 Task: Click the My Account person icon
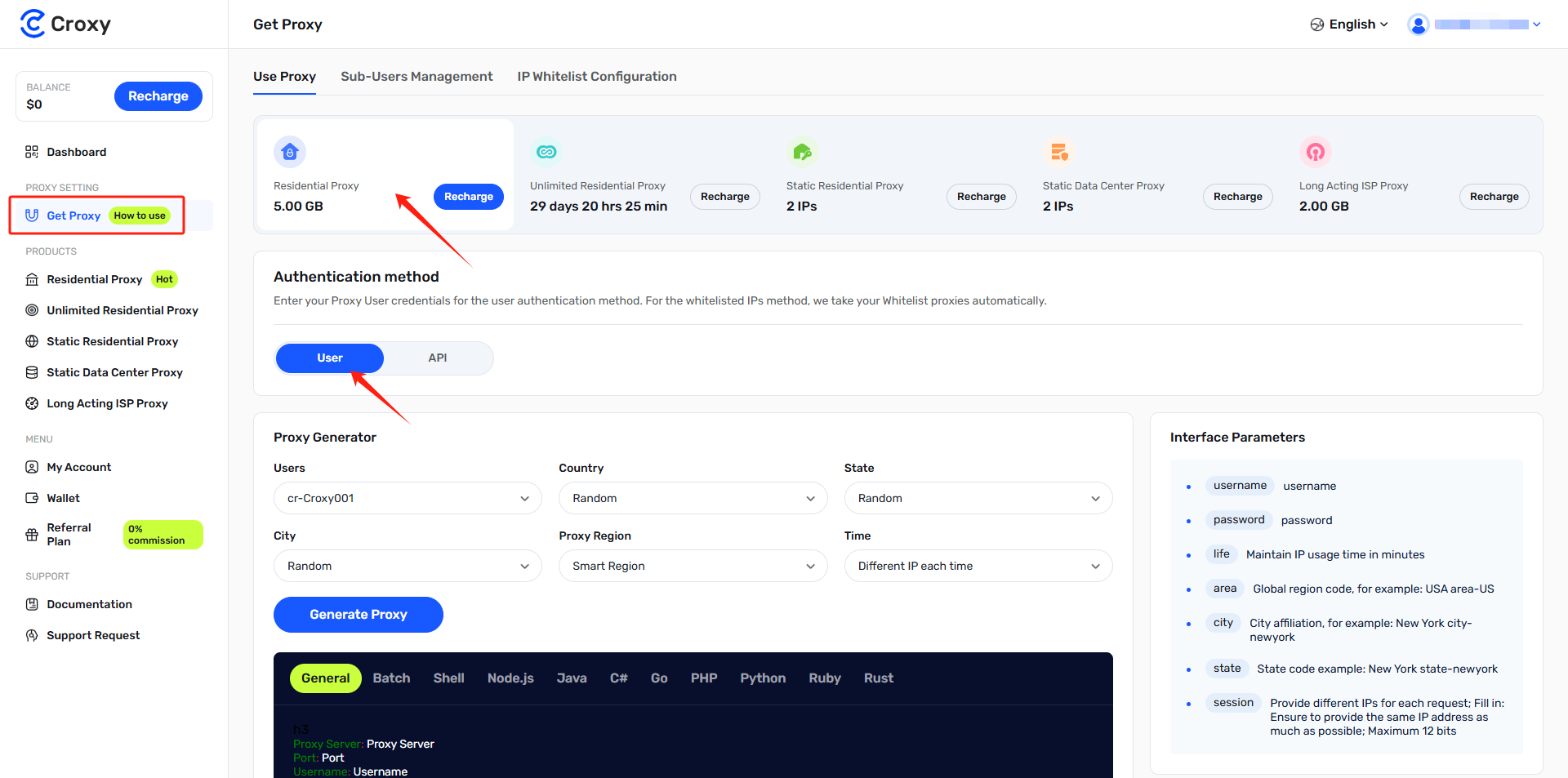coord(32,467)
